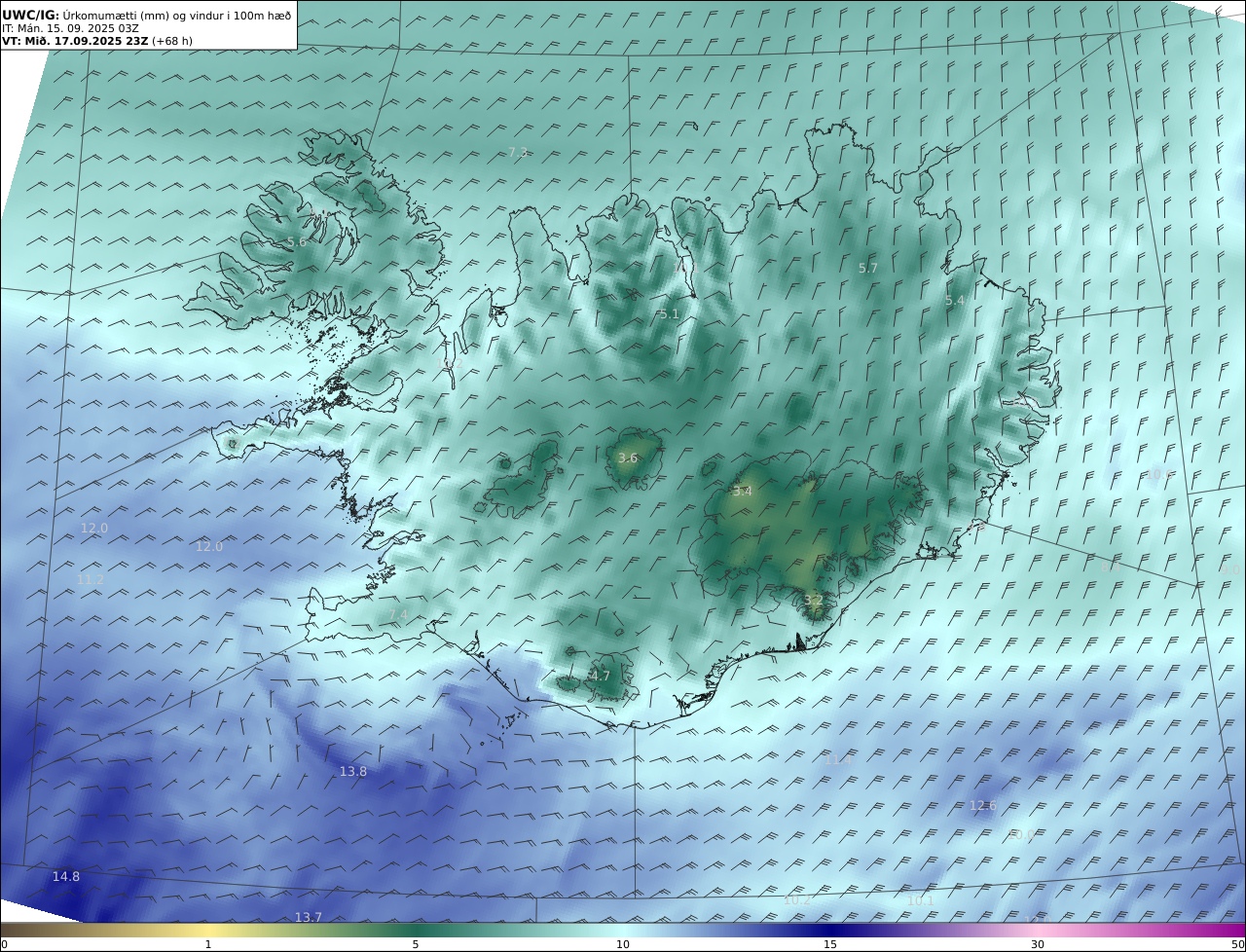Click the colorbar tick label 50
The height and width of the screenshot is (952, 1246).
pyautogui.click(x=1237, y=944)
